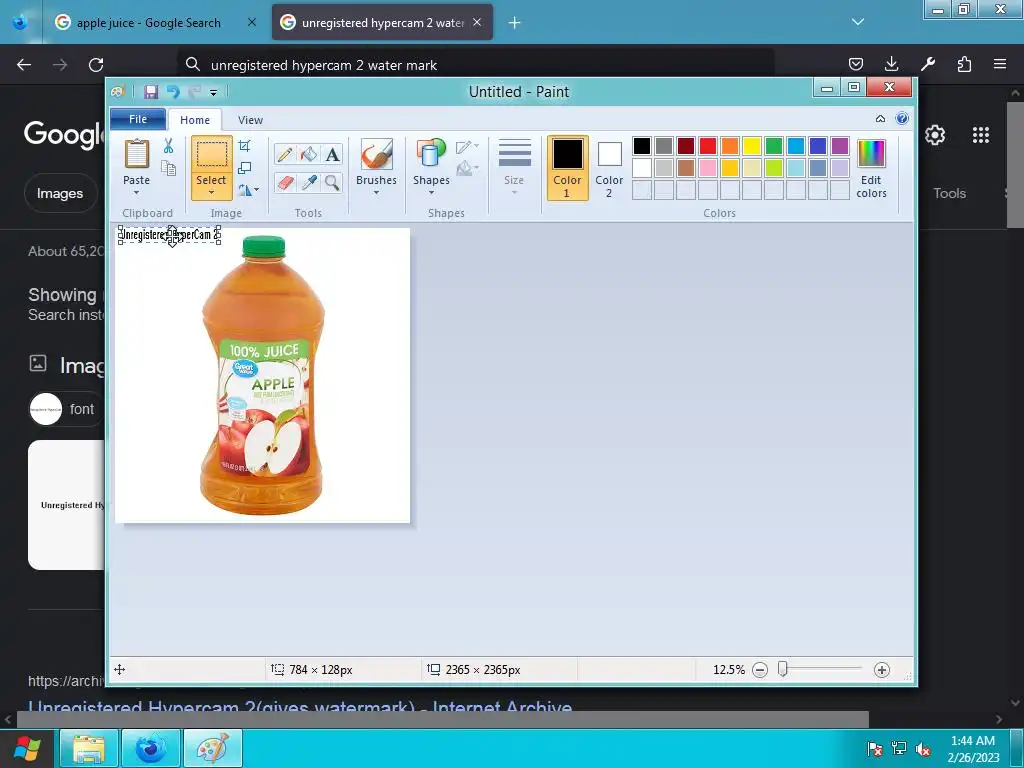Viewport: 1024px width, 768px height.
Task: Click the Firefox back arrow
Action: click(24, 65)
